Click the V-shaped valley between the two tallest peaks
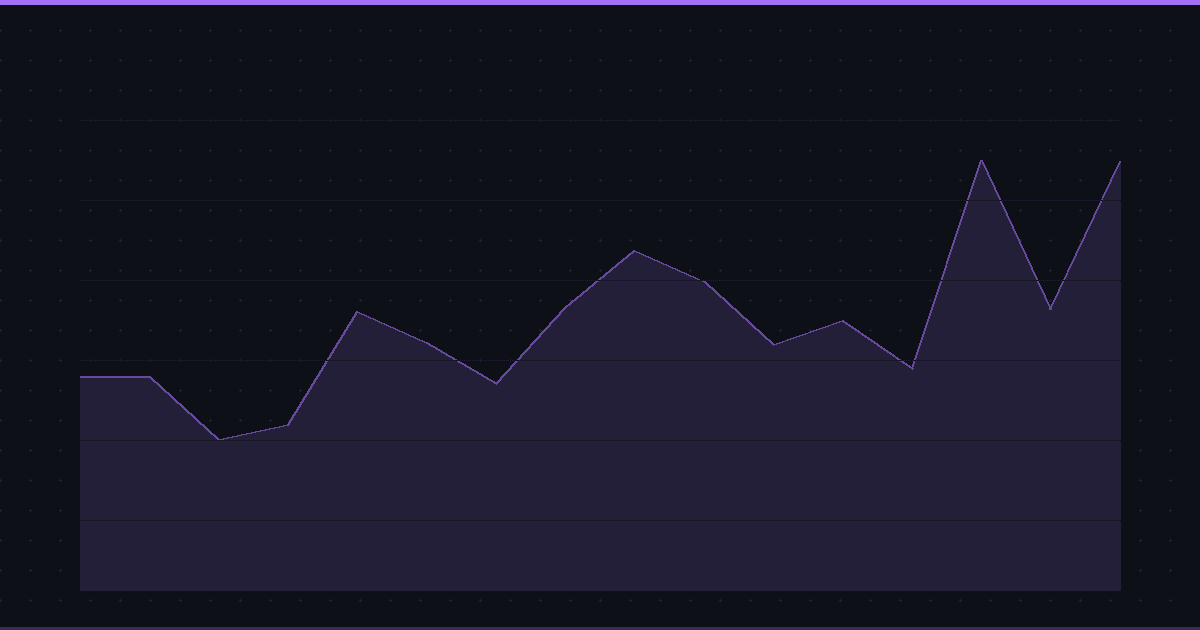 point(1050,309)
